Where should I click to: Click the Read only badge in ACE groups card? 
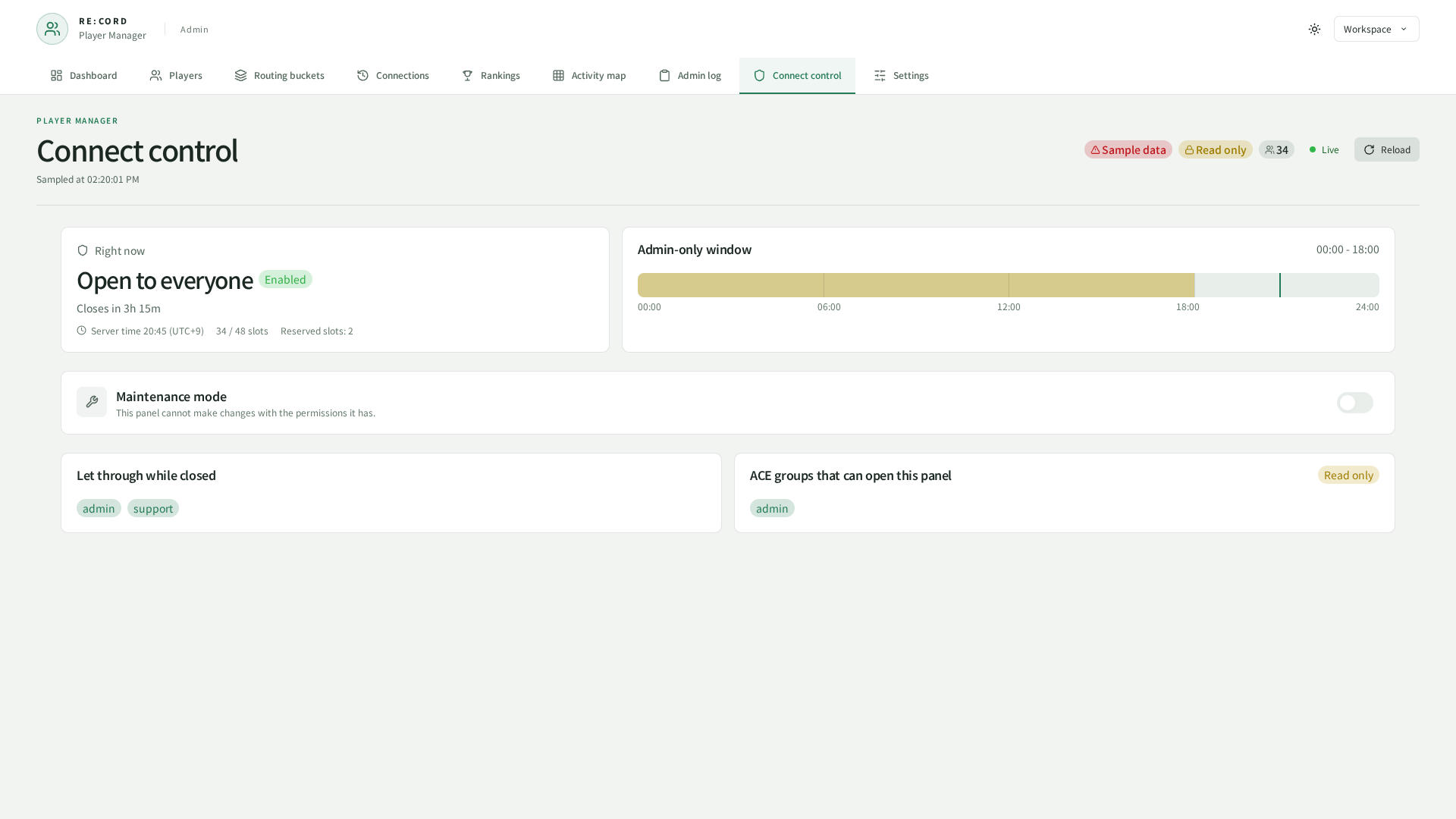[1348, 475]
